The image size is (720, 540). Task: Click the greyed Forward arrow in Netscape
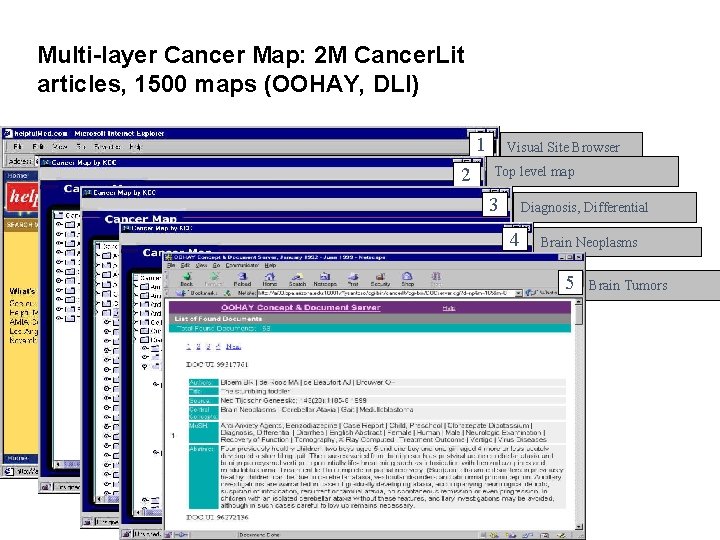click(214, 279)
